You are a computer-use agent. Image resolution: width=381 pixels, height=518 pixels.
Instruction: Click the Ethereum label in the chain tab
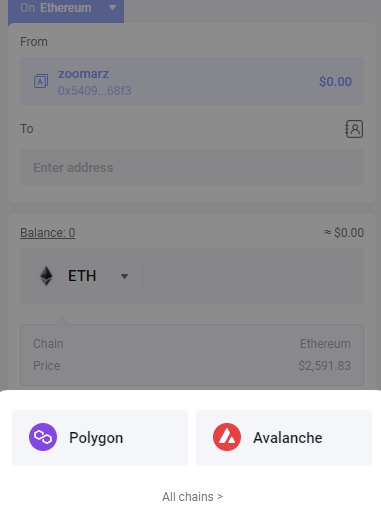[66, 8]
